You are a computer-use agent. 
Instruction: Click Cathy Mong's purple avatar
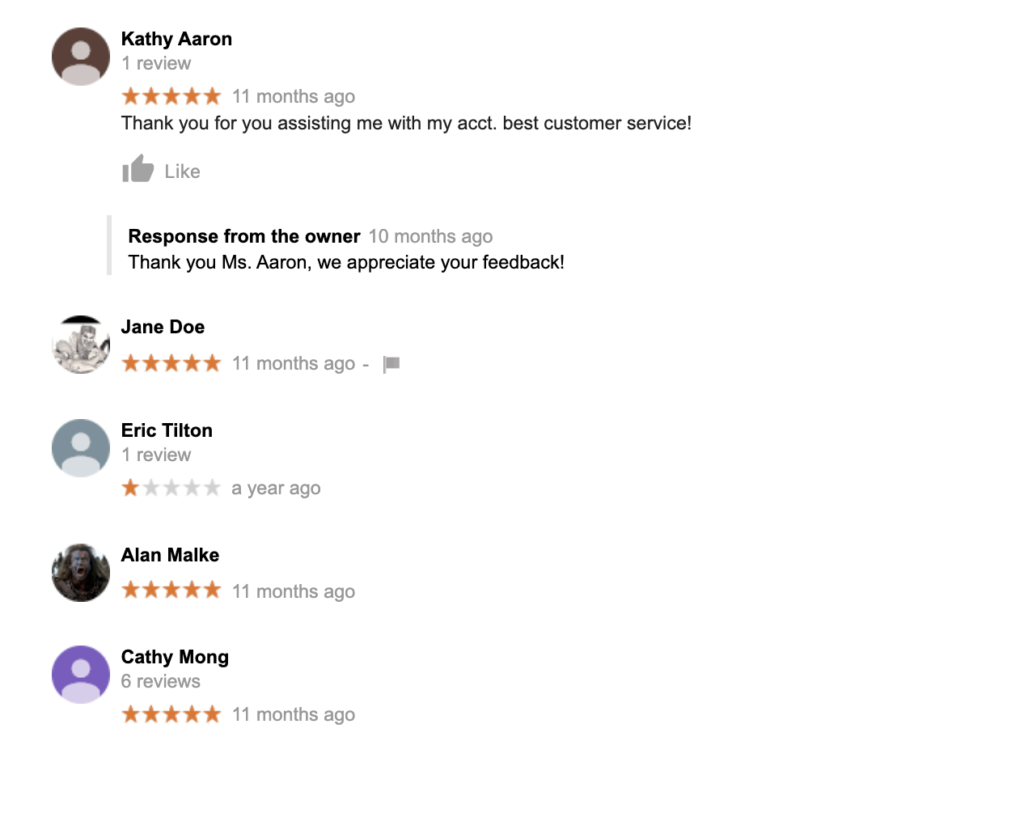coord(81,675)
